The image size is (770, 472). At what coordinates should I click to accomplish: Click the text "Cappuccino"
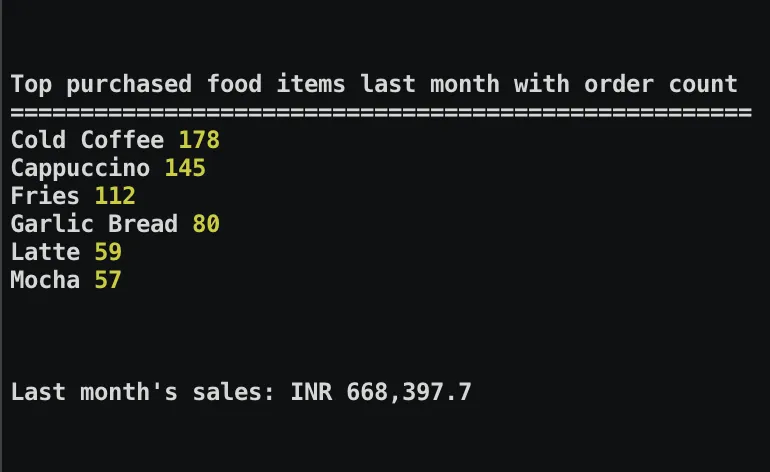coord(81,168)
